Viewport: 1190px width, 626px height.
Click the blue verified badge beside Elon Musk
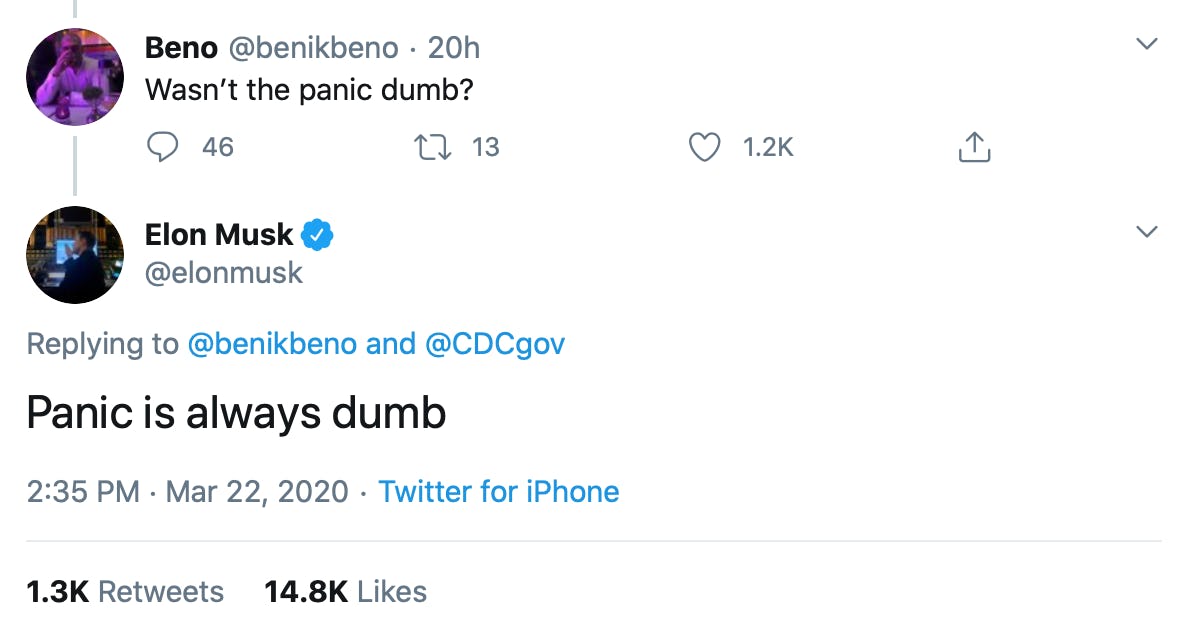click(x=318, y=235)
